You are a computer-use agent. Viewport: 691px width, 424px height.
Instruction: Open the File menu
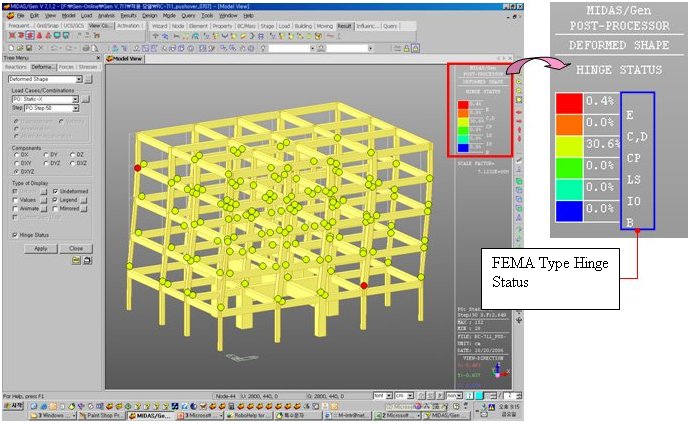(21, 15)
